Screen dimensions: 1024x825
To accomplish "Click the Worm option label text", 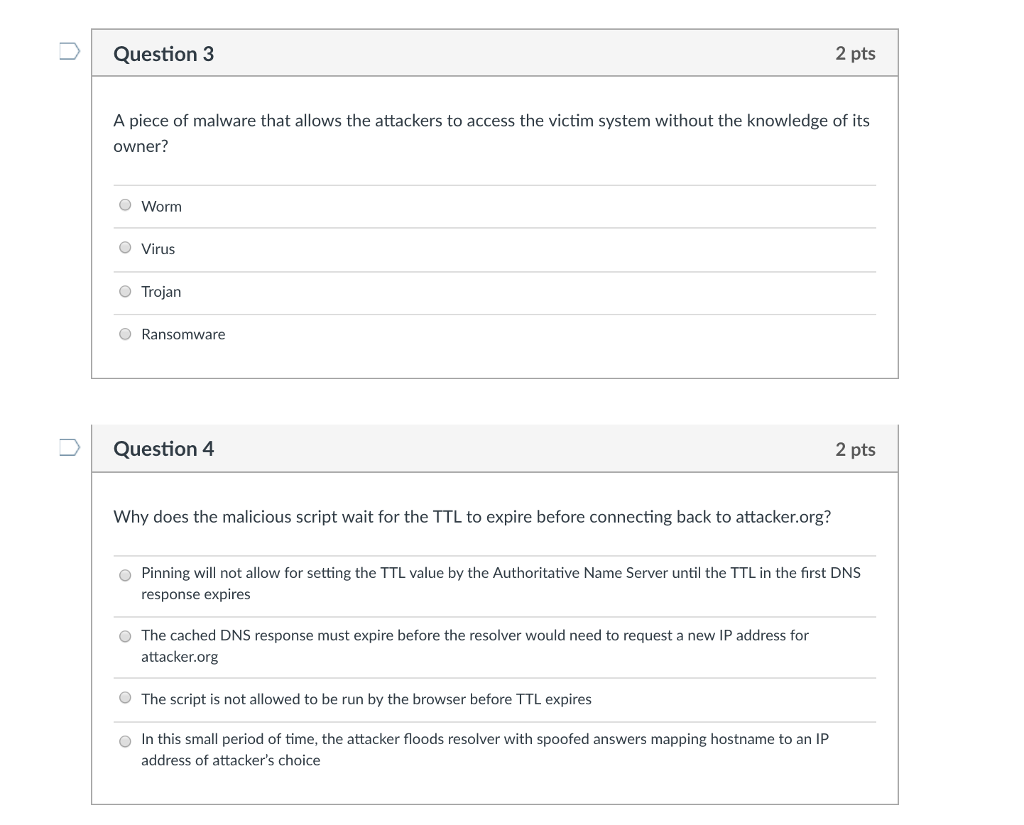I will click(161, 206).
